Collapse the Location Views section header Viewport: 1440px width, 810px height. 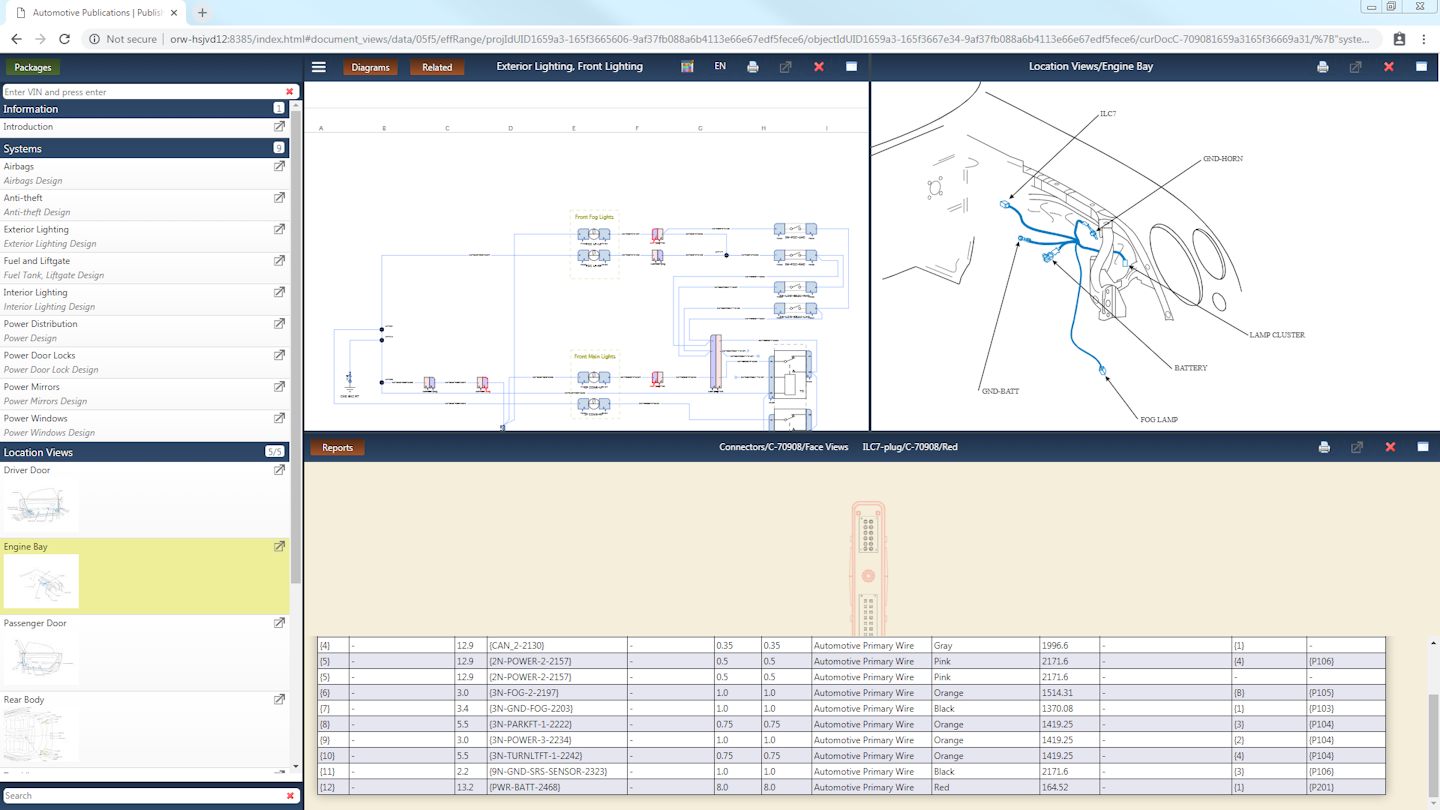pyautogui.click(x=145, y=452)
